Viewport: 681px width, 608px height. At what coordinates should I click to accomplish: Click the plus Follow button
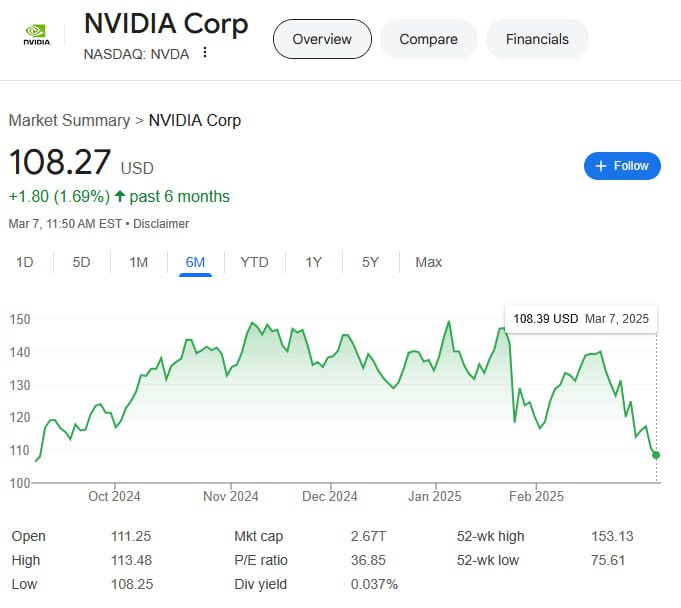[622, 166]
